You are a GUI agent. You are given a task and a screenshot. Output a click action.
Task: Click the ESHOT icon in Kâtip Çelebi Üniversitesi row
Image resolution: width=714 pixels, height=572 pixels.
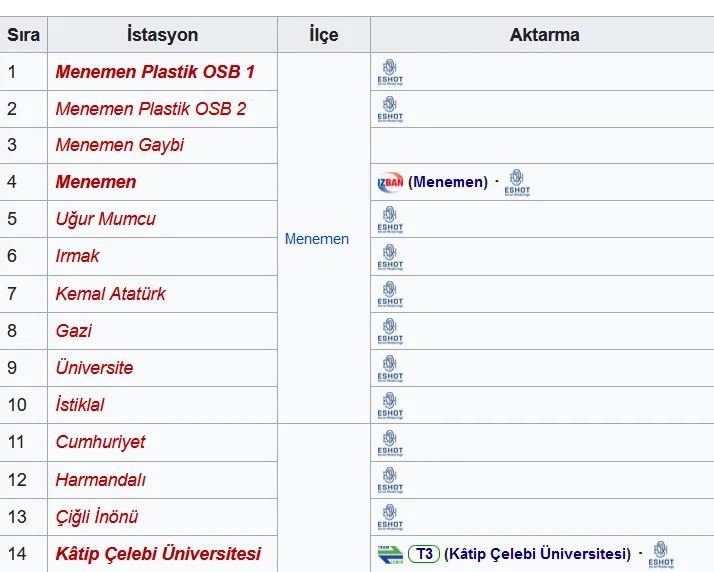point(661,554)
